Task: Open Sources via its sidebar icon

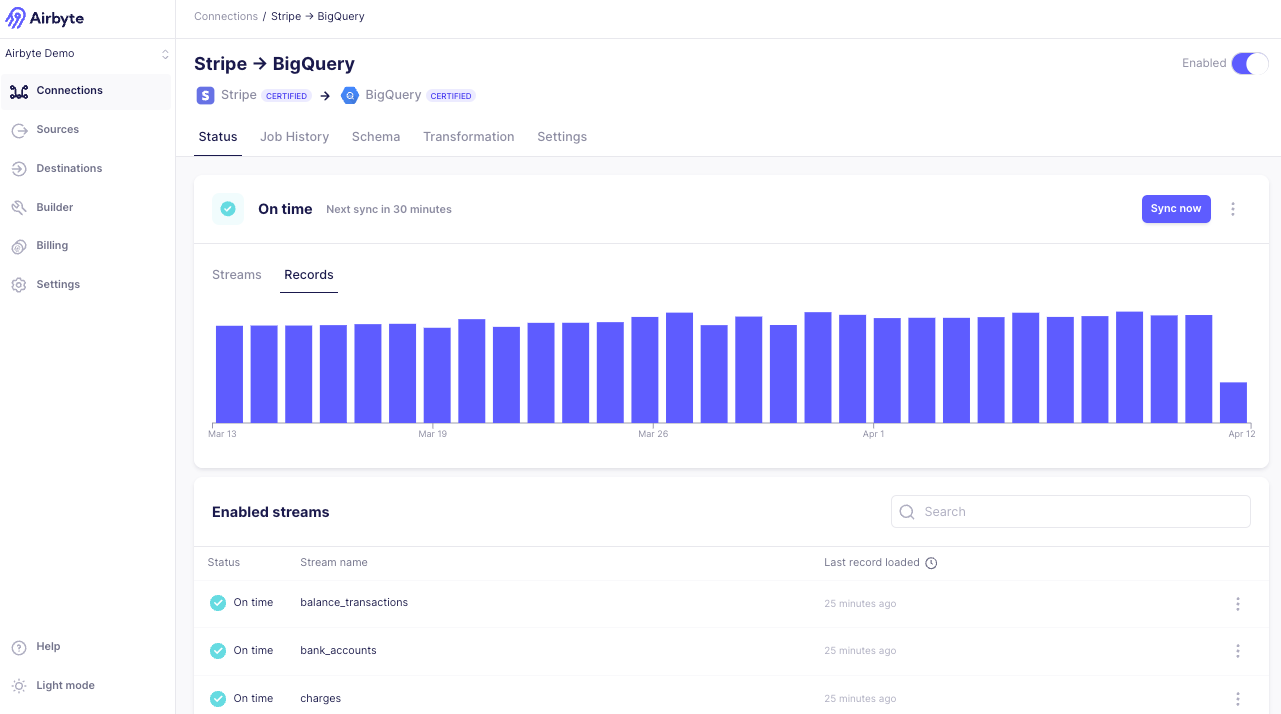Action: [x=18, y=130]
